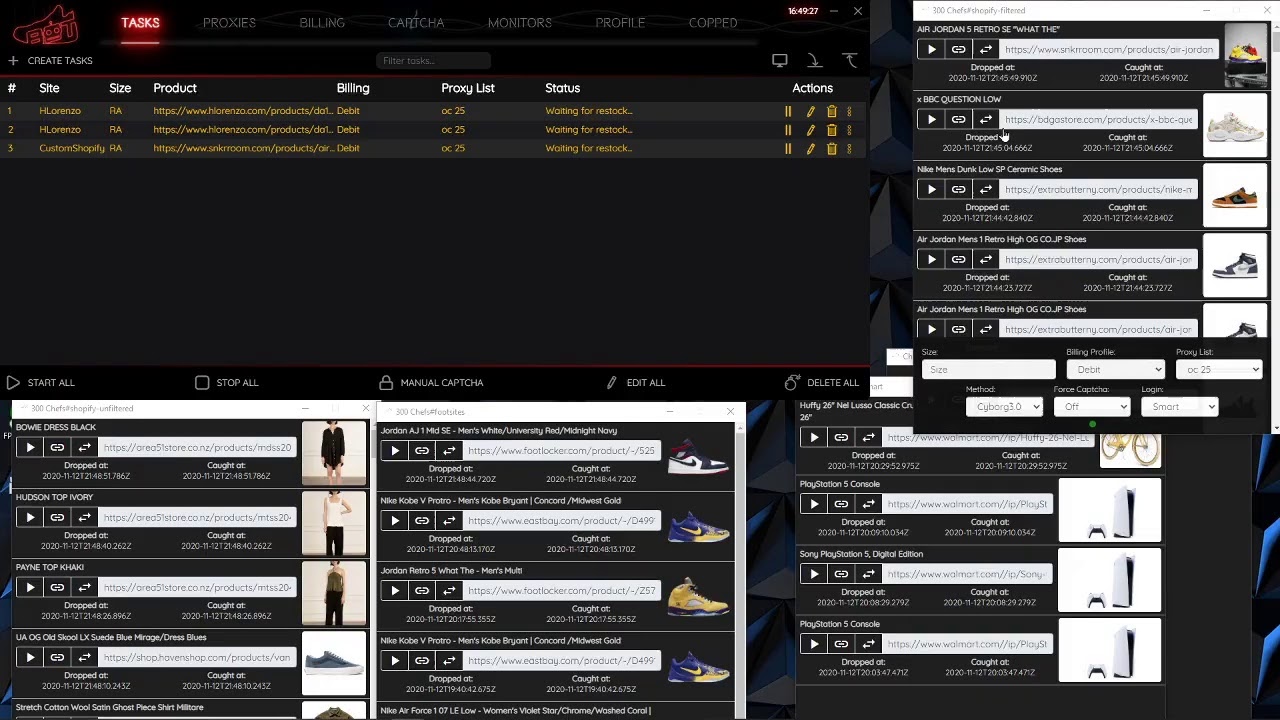
Task: Open the Billing Profile dropdown showing Debit
Action: point(1115,369)
